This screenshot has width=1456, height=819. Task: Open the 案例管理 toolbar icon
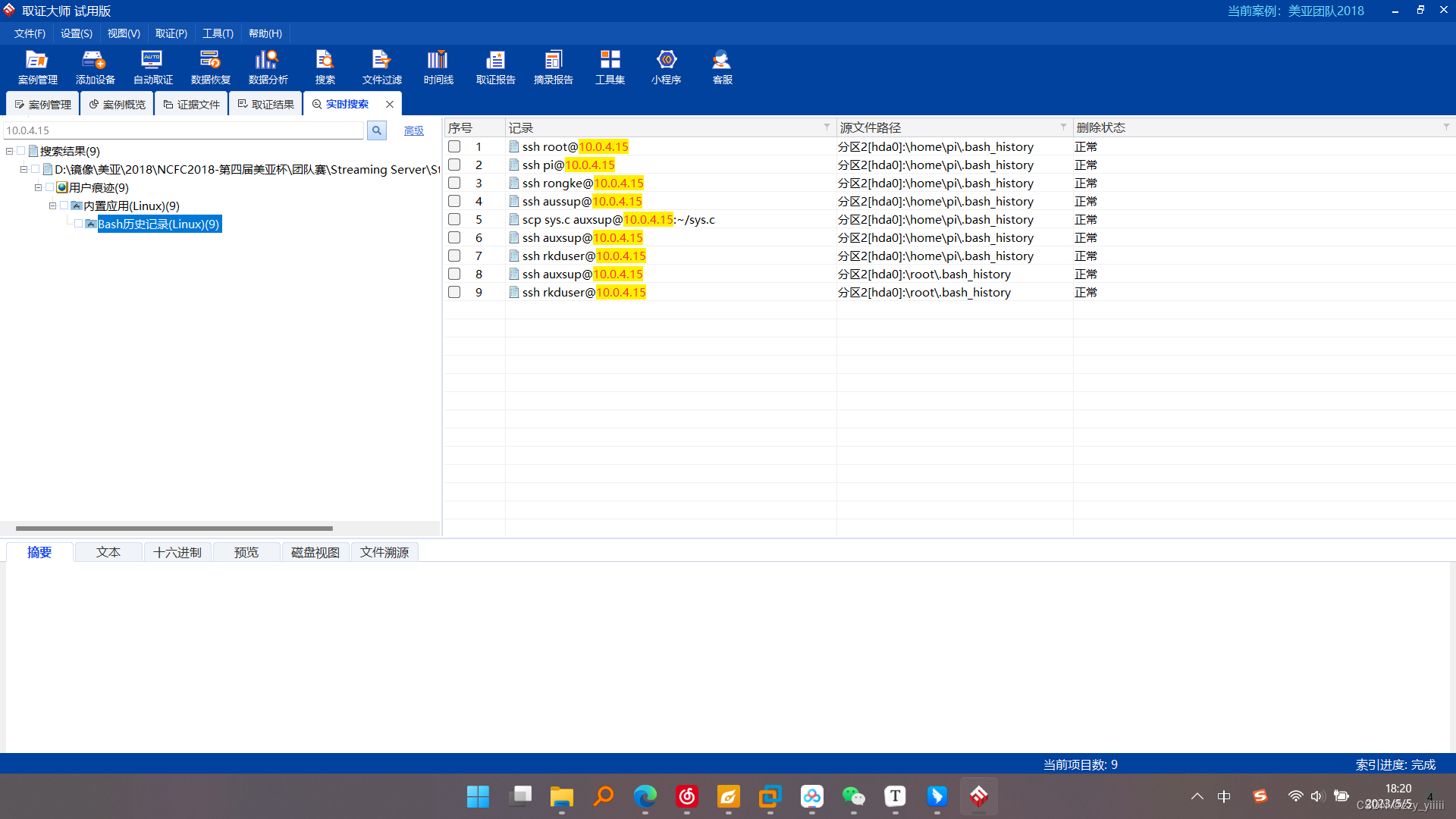37,67
